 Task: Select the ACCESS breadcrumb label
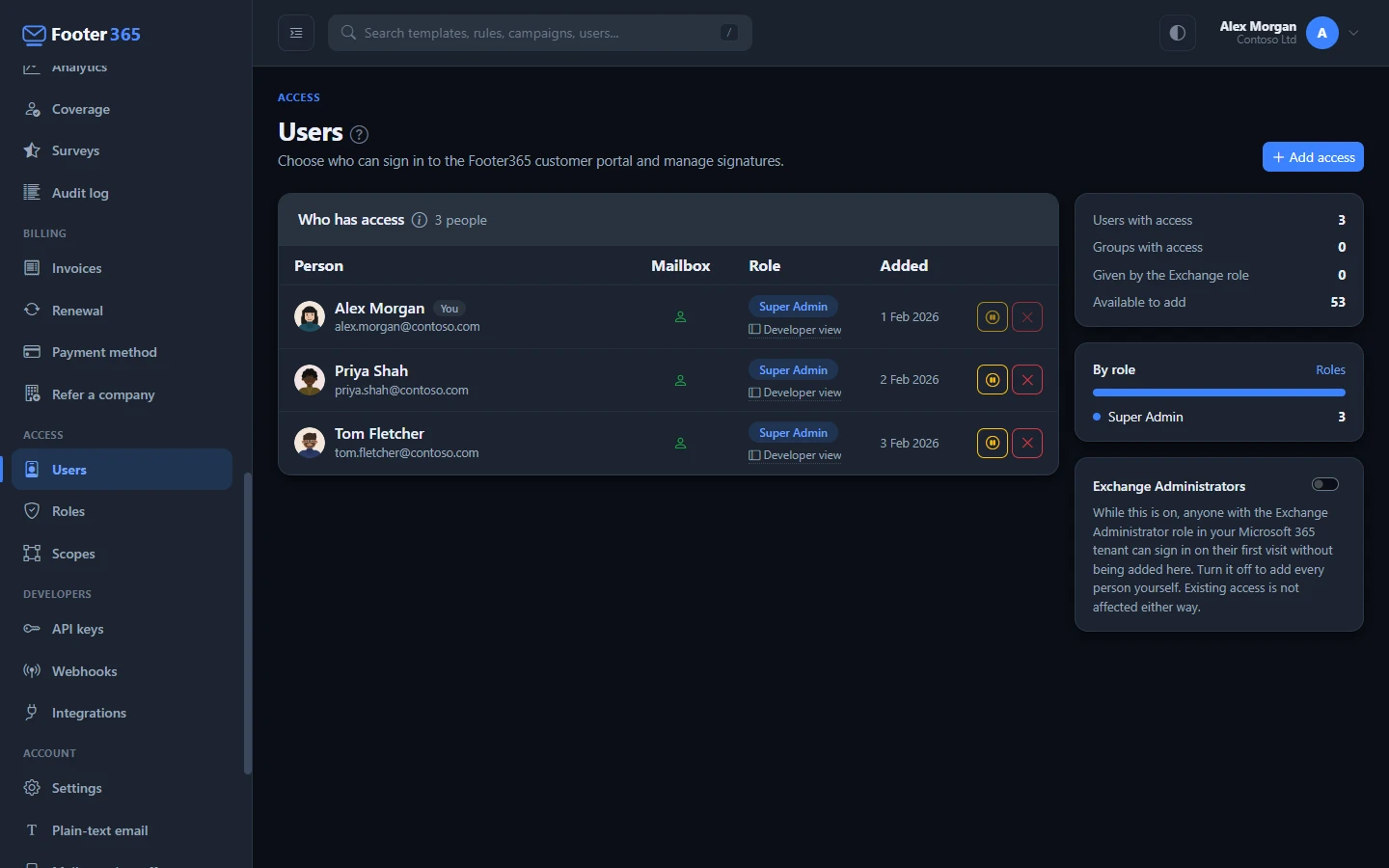pyautogui.click(x=299, y=97)
